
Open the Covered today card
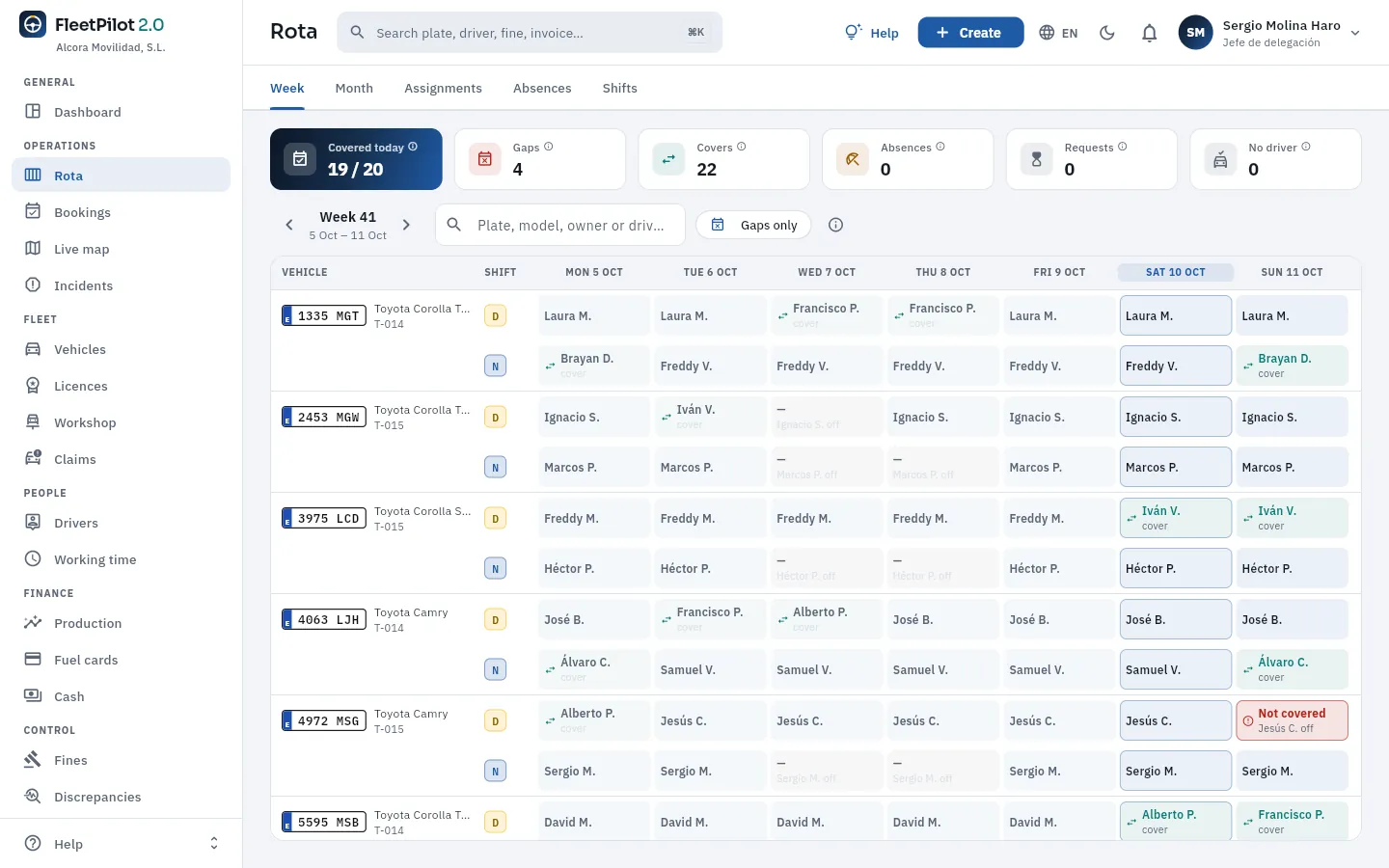[356, 159]
